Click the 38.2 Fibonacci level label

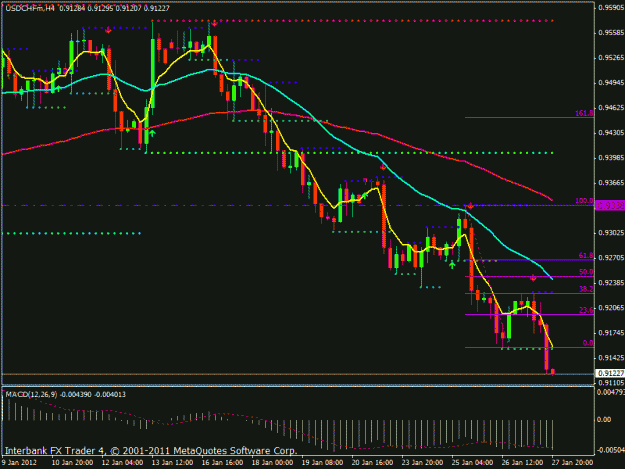[586, 289]
